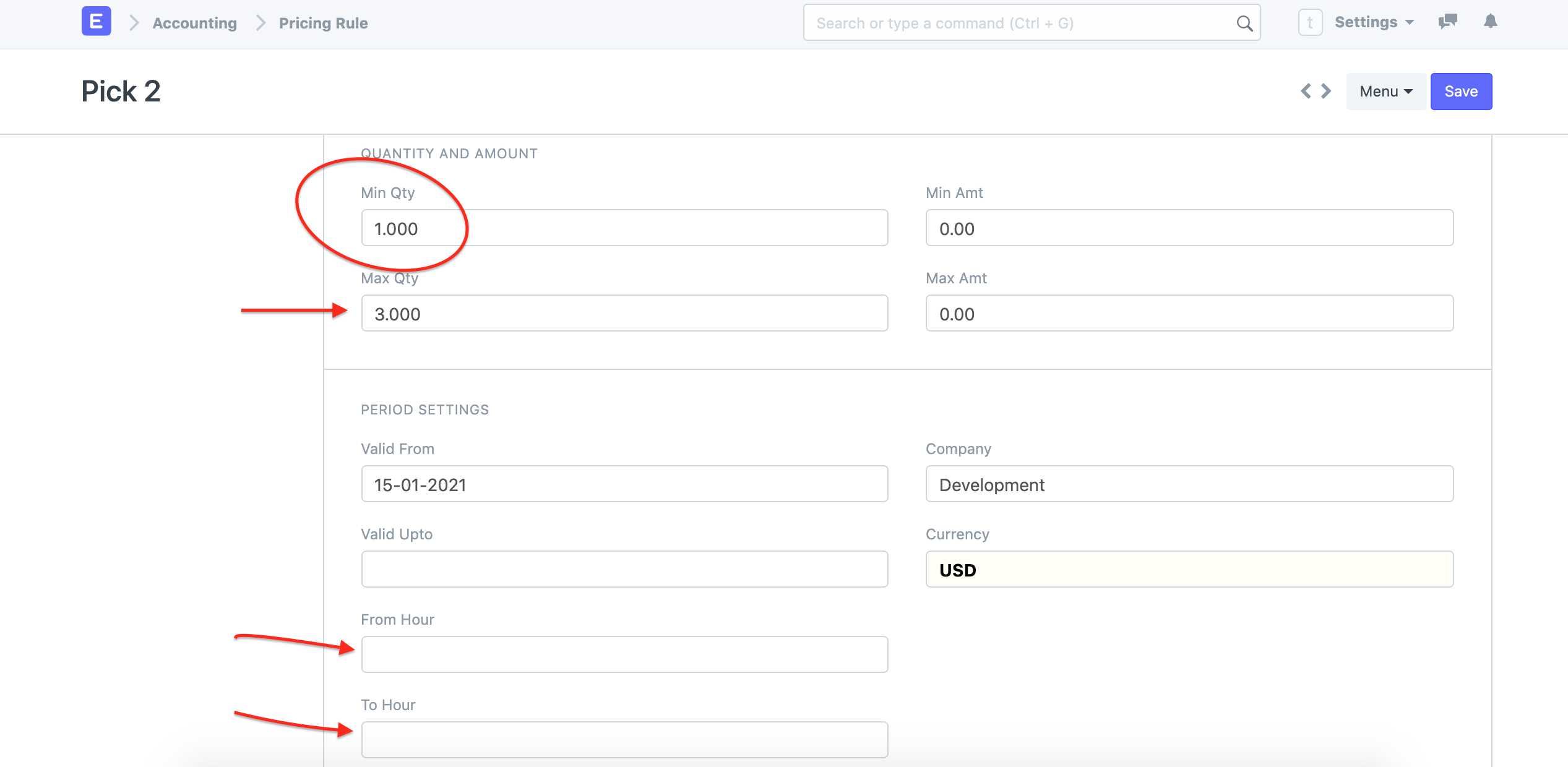Navigate to Accounting breadcrumb
Image resolution: width=1568 pixels, height=767 pixels.
click(x=194, y=24)
